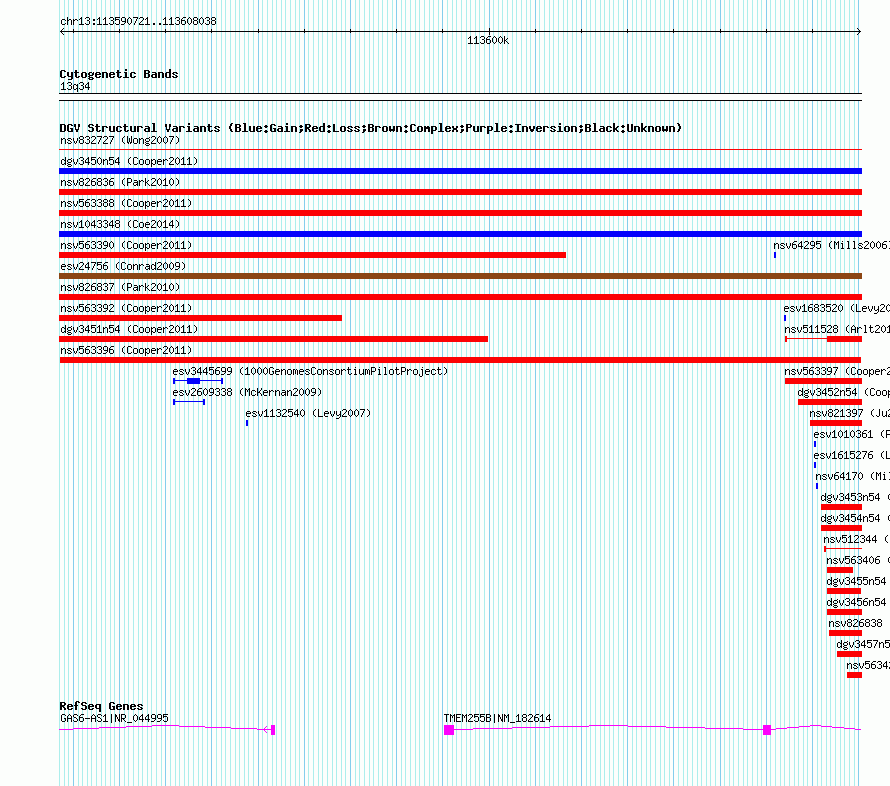Viewport: 890px width, 786px height.
Task: Click the dgv3451n54 (Cooper2011) label
Action: 129,329
